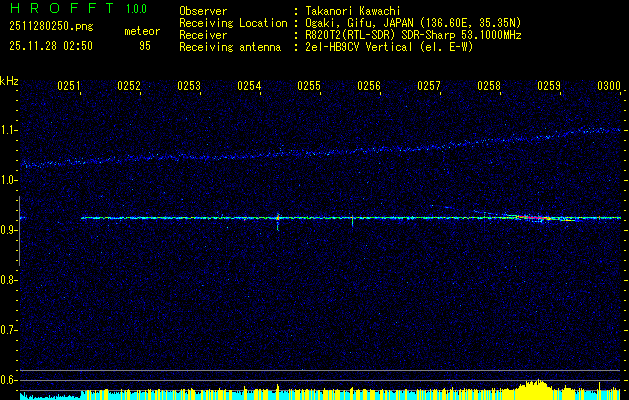Click the red meteor echo burst on the signal line
Screen dimensions: 629x400
(532, 216)
